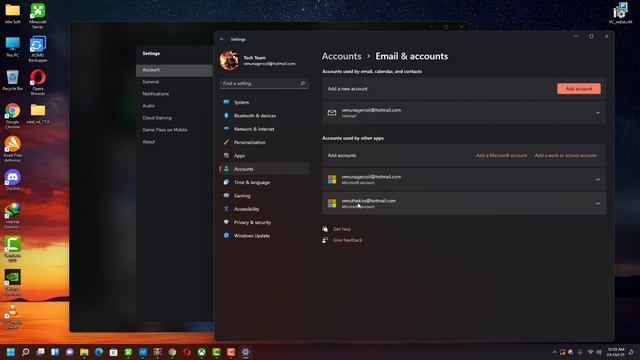This screenshot has width=640, height=360.
Task: Open Microsoft Store from the taskbar
Action: click(x=113, y=352)
